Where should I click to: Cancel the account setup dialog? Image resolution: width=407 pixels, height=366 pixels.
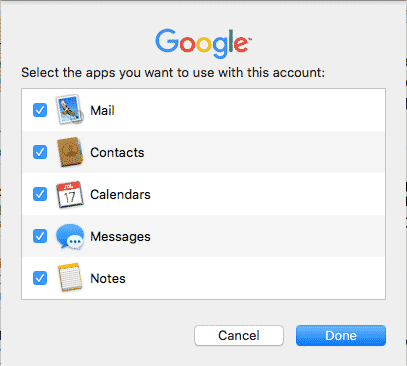point(239,335)
